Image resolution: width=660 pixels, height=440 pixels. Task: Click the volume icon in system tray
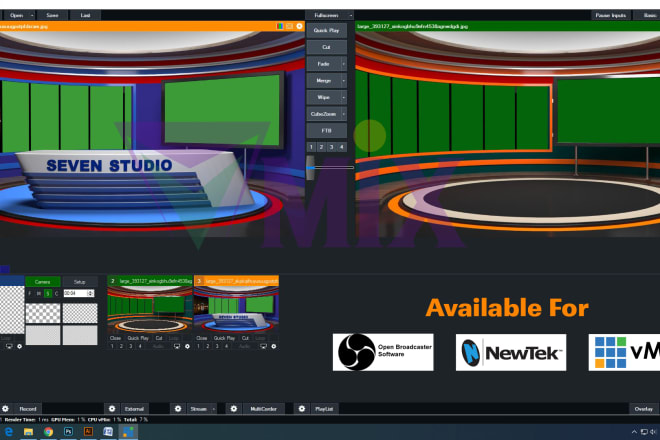pyautogui.click(x=653, y=432)
